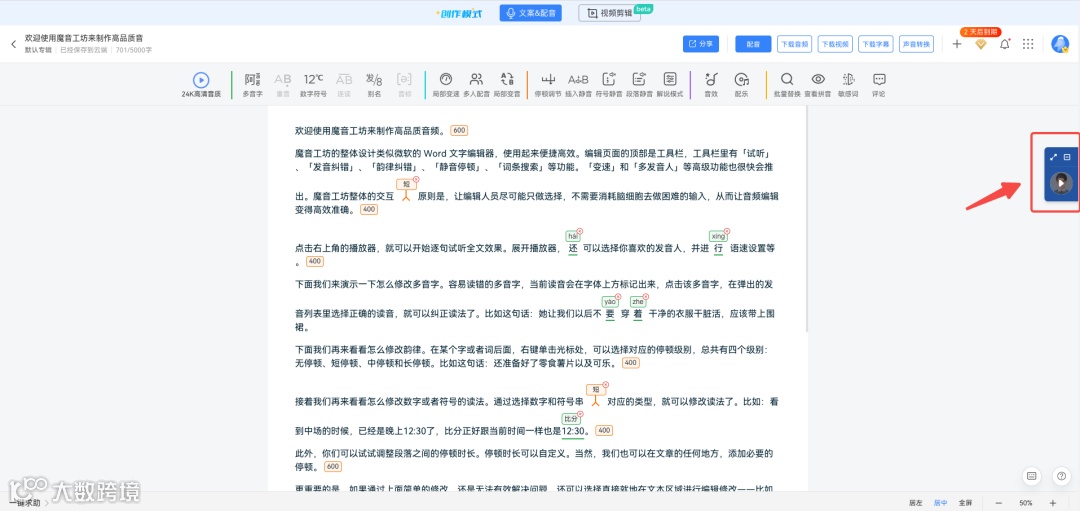
Task: Select the 居中 layout option
Action: (940, 503)
